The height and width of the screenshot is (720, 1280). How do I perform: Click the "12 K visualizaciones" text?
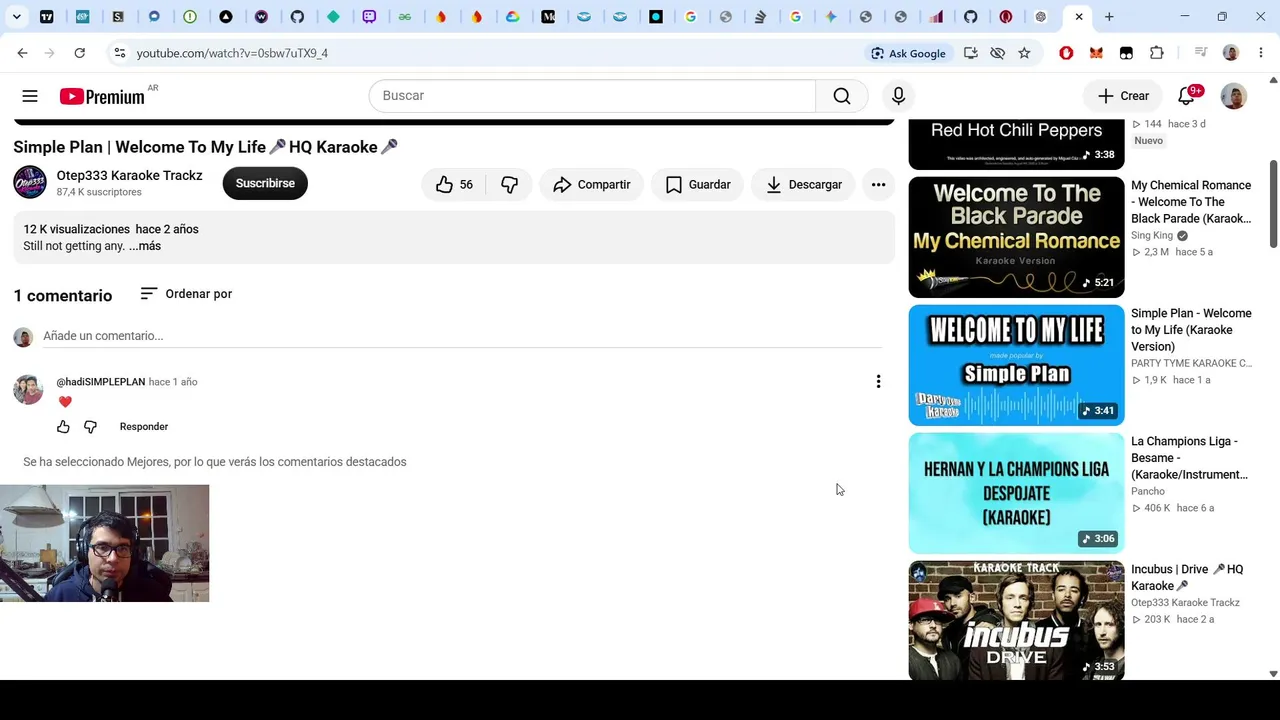[x=77, y=229]
